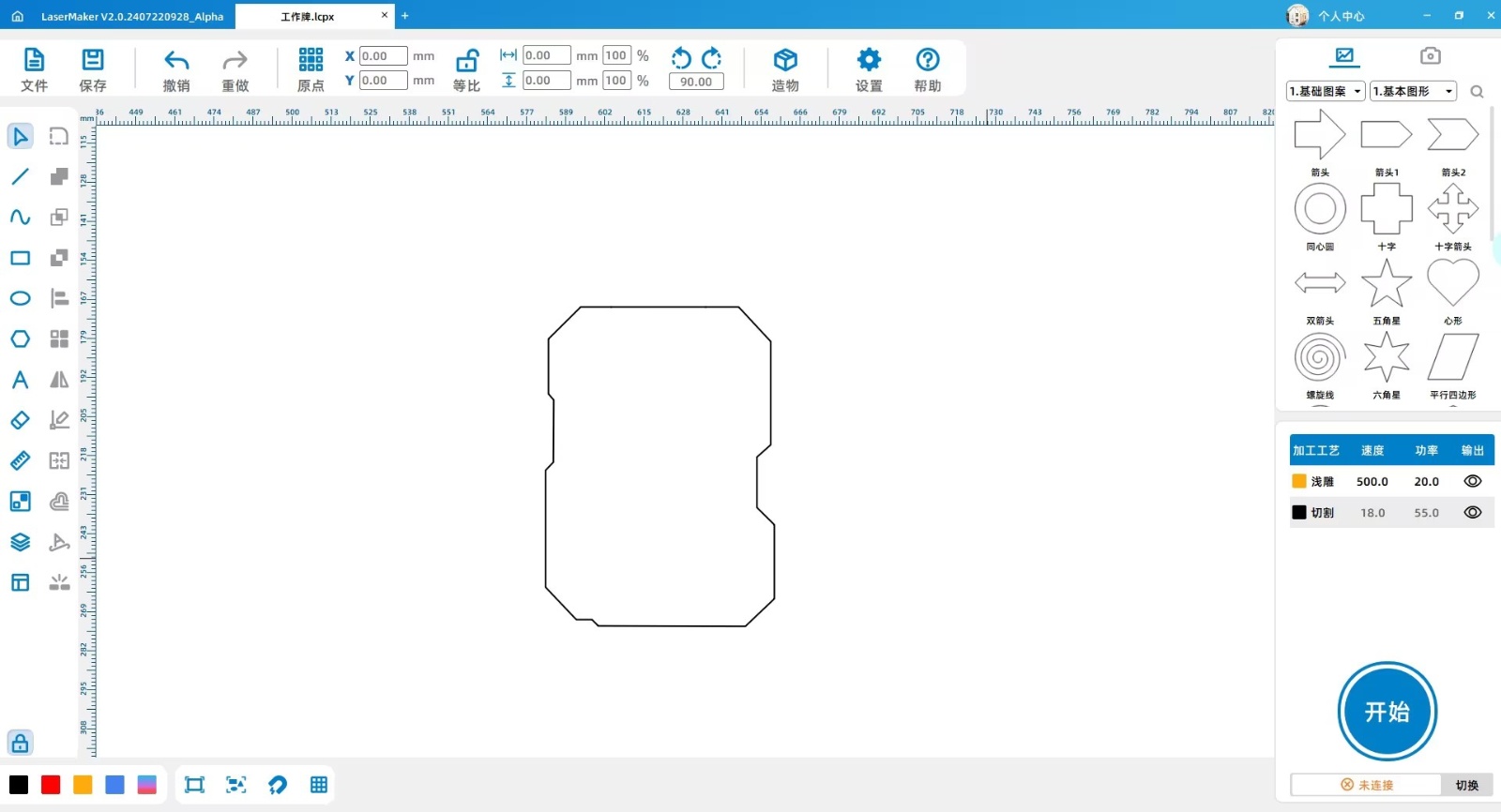Pick the red color swatch

click(x=51, y=785)
